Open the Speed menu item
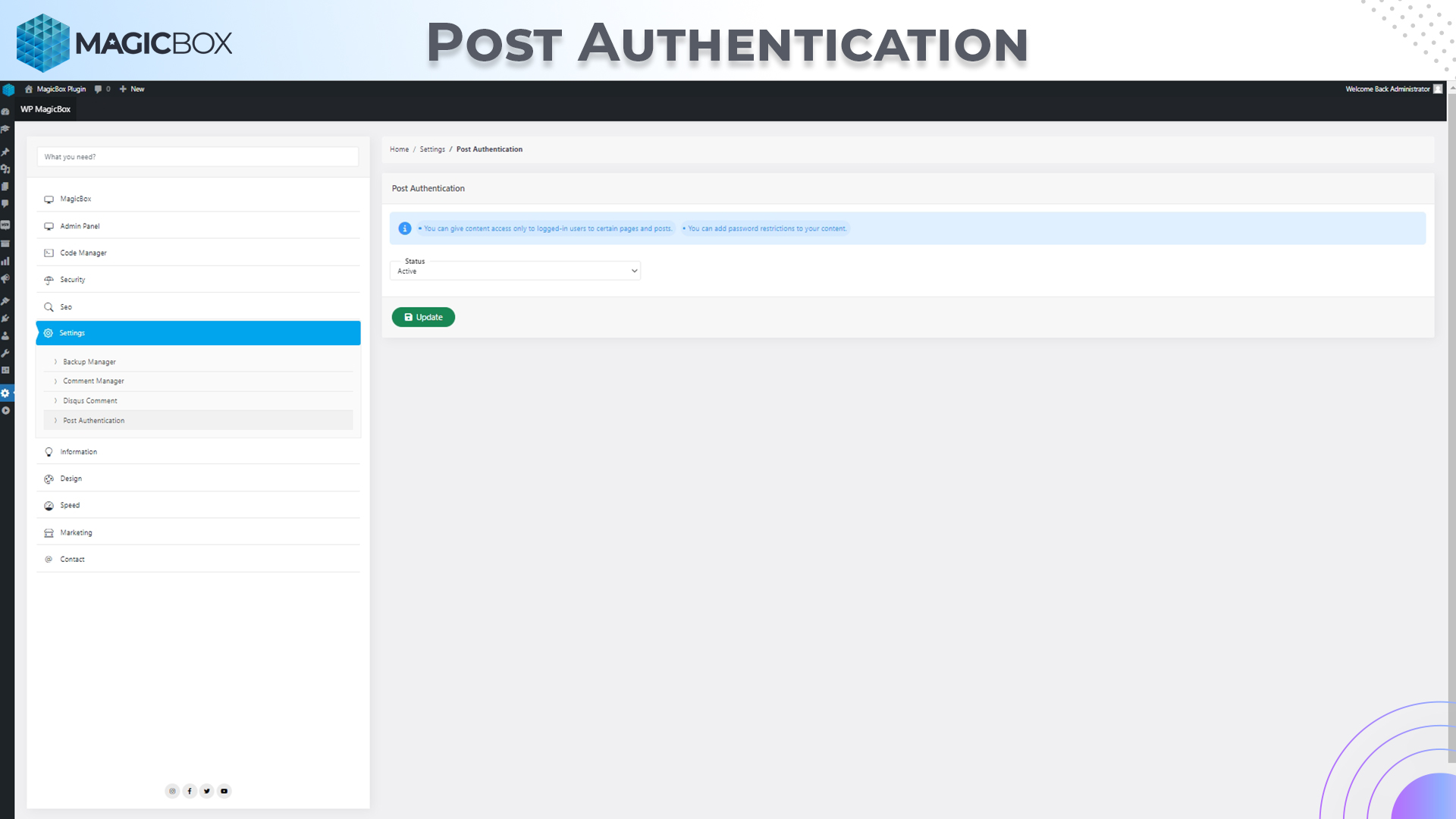The image size is (1456, 819). point(198,505)
